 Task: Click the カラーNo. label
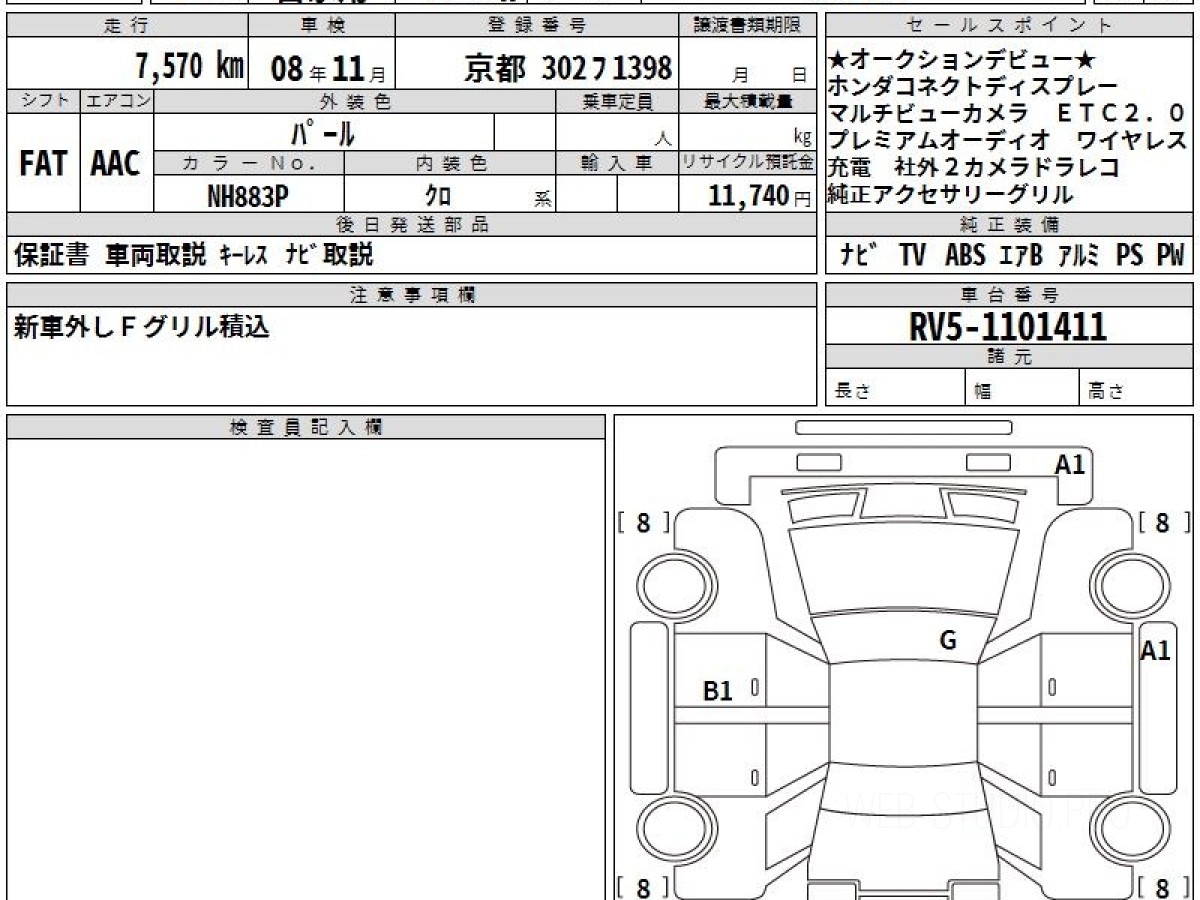pos(250,164)
